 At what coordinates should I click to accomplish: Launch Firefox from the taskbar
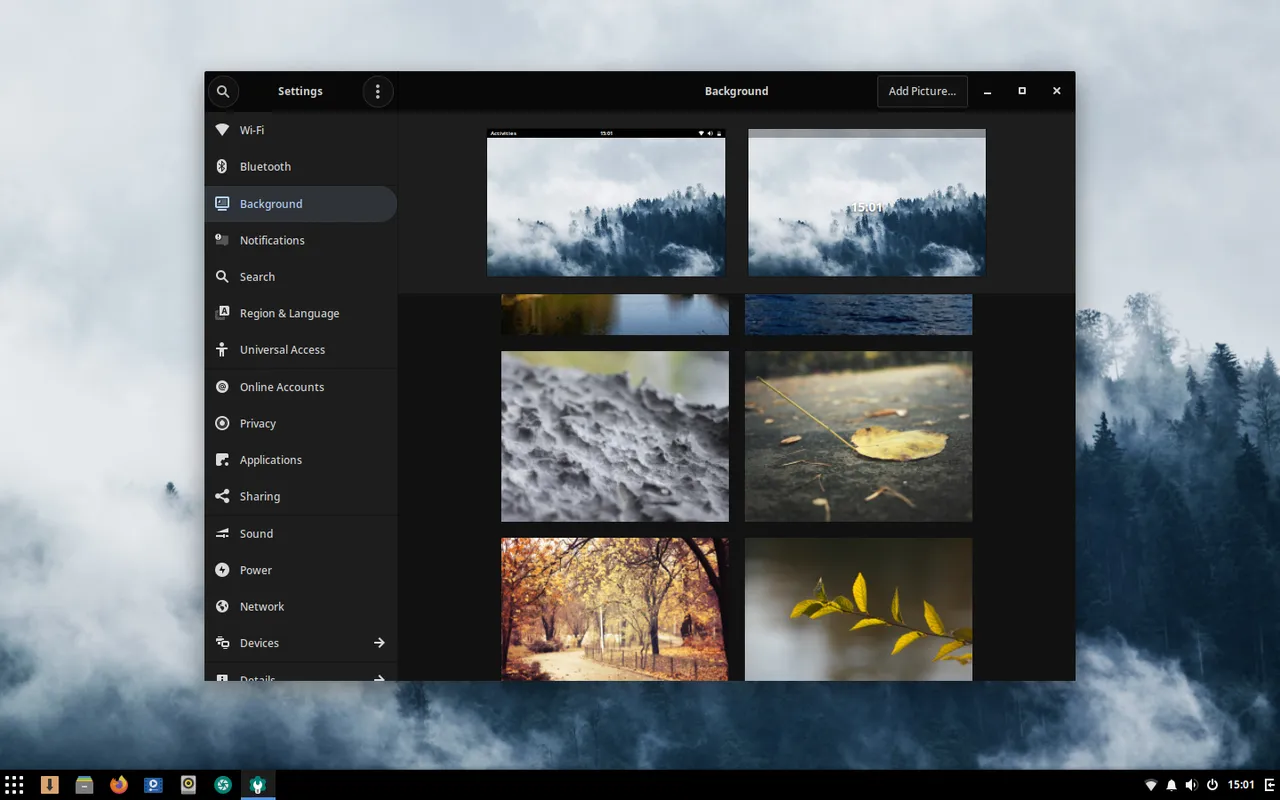(119, 785)
